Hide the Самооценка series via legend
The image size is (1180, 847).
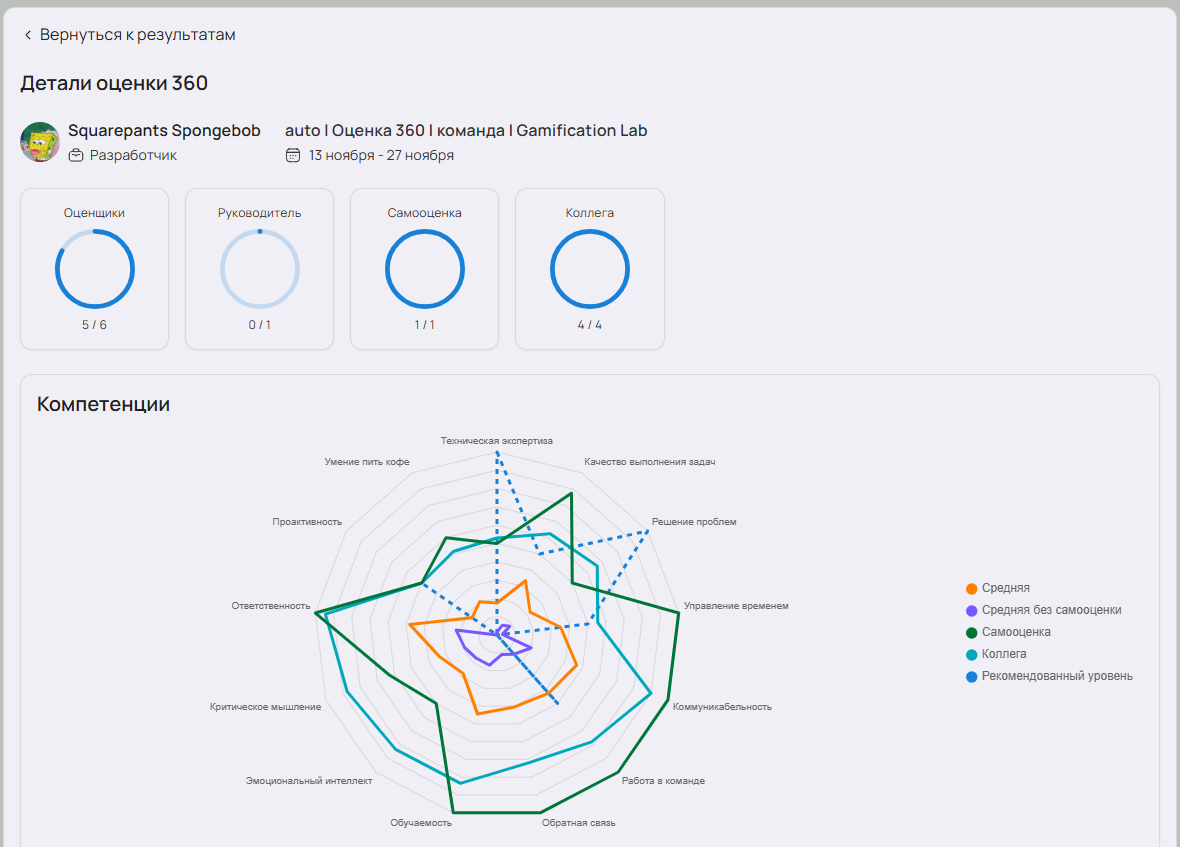coord(1016,632)
